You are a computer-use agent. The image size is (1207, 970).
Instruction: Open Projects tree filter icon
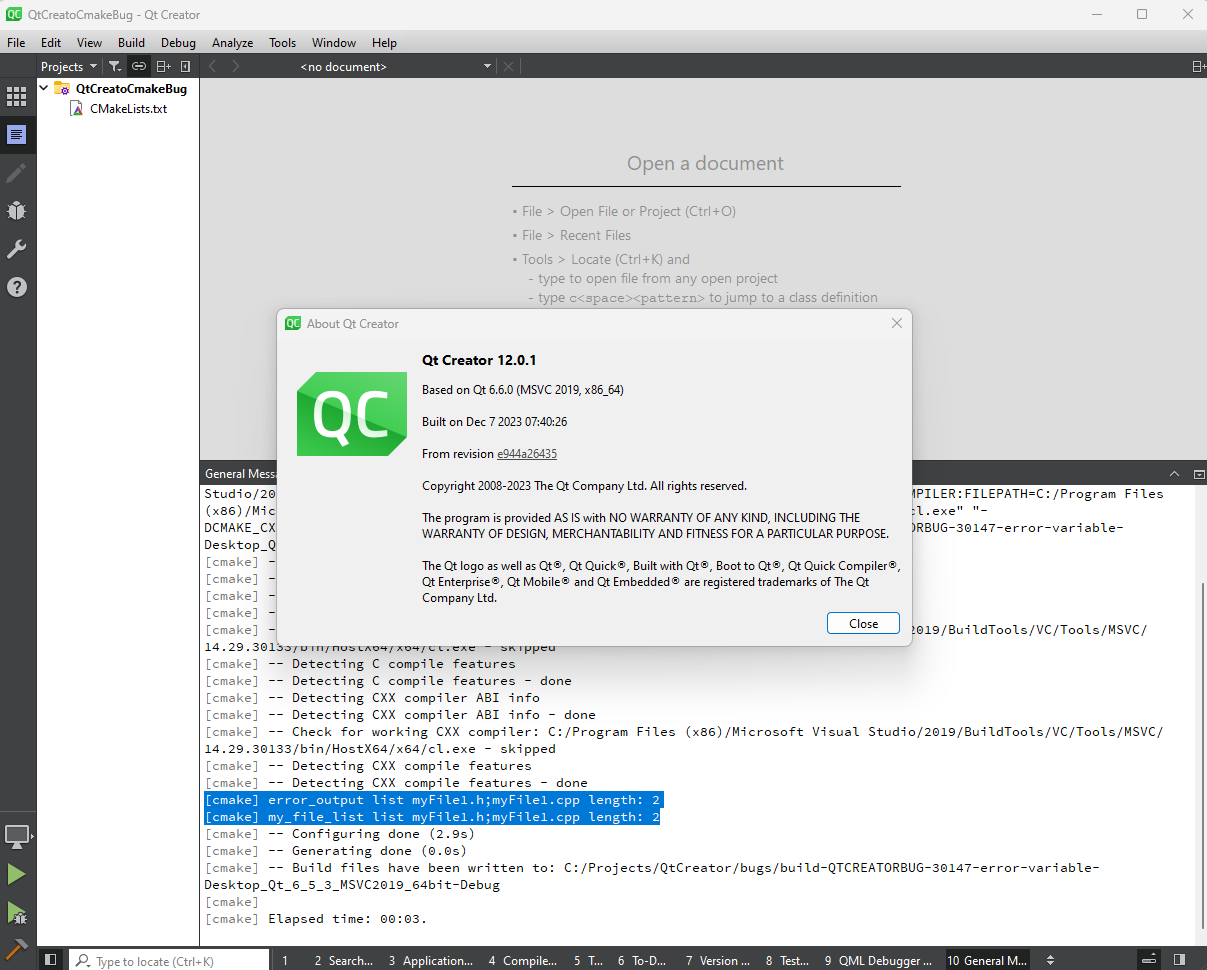coord(115,66)
